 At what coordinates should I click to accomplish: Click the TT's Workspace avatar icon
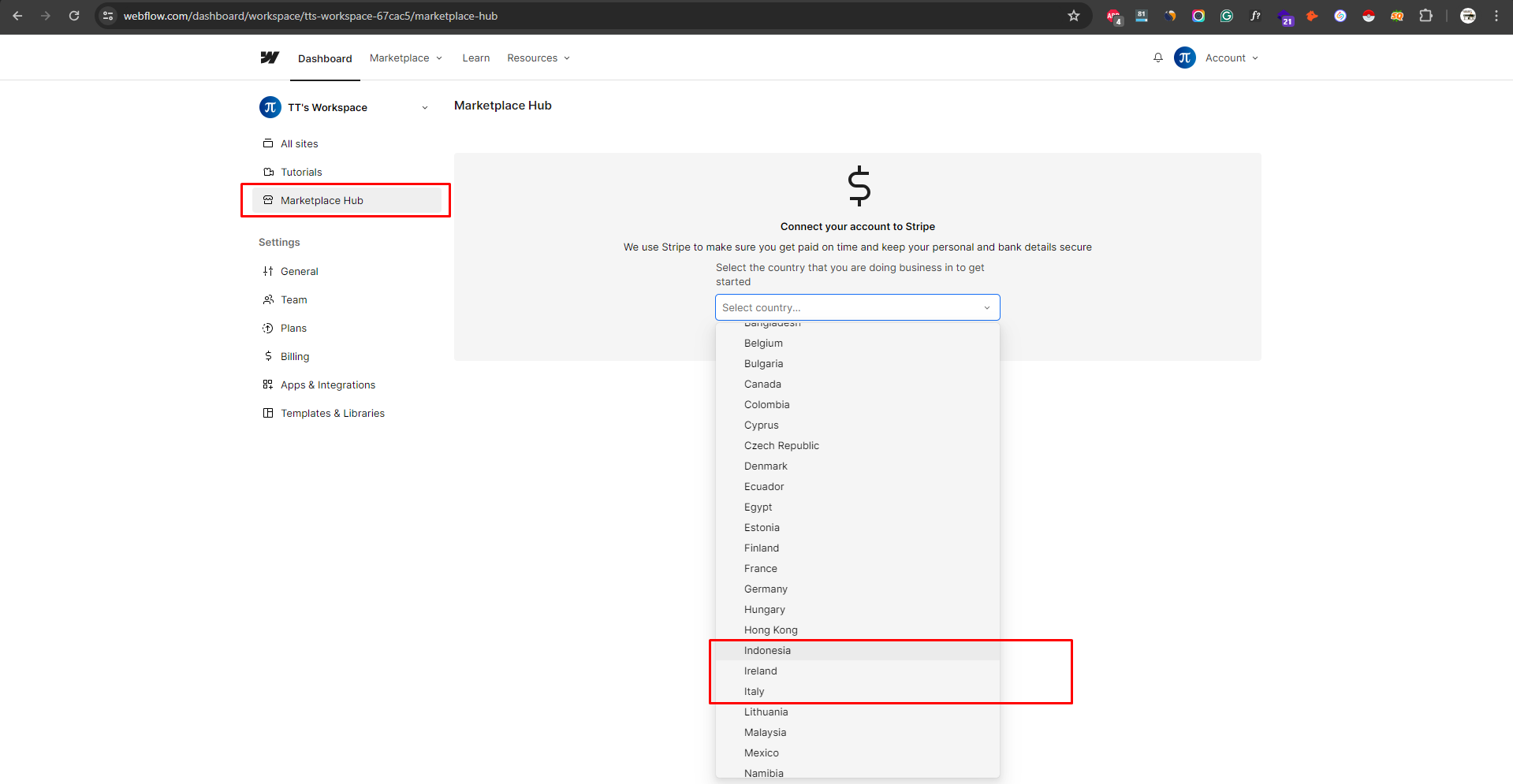[x=270, y=107]
